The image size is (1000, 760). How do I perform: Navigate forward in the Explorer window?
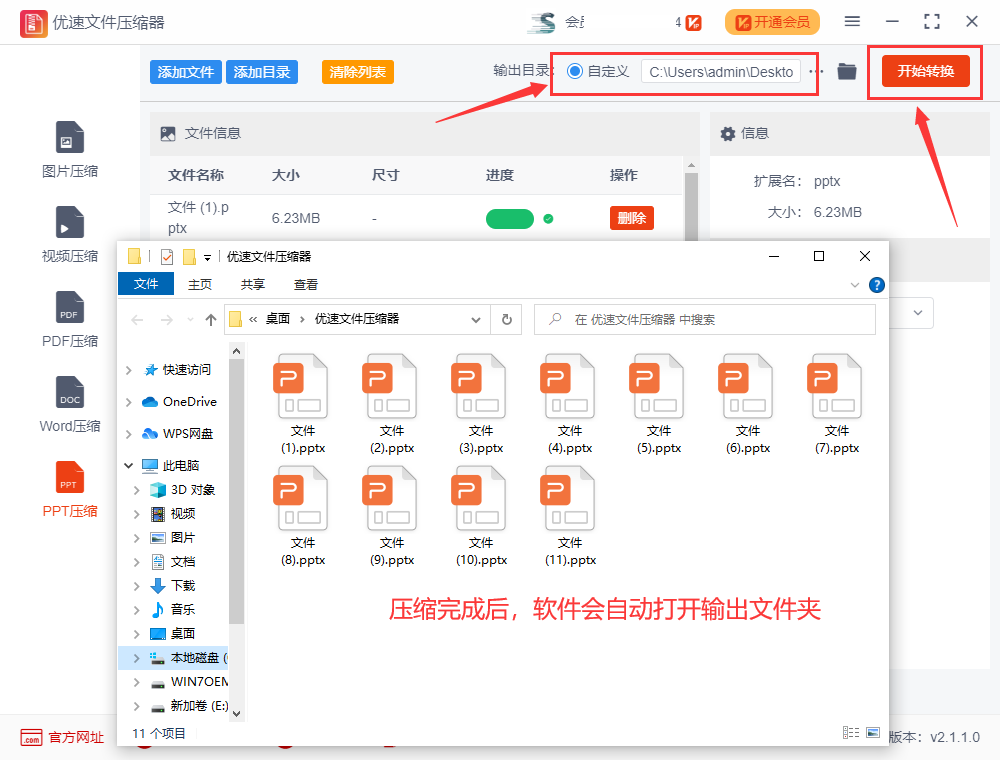tap(166, 320)
